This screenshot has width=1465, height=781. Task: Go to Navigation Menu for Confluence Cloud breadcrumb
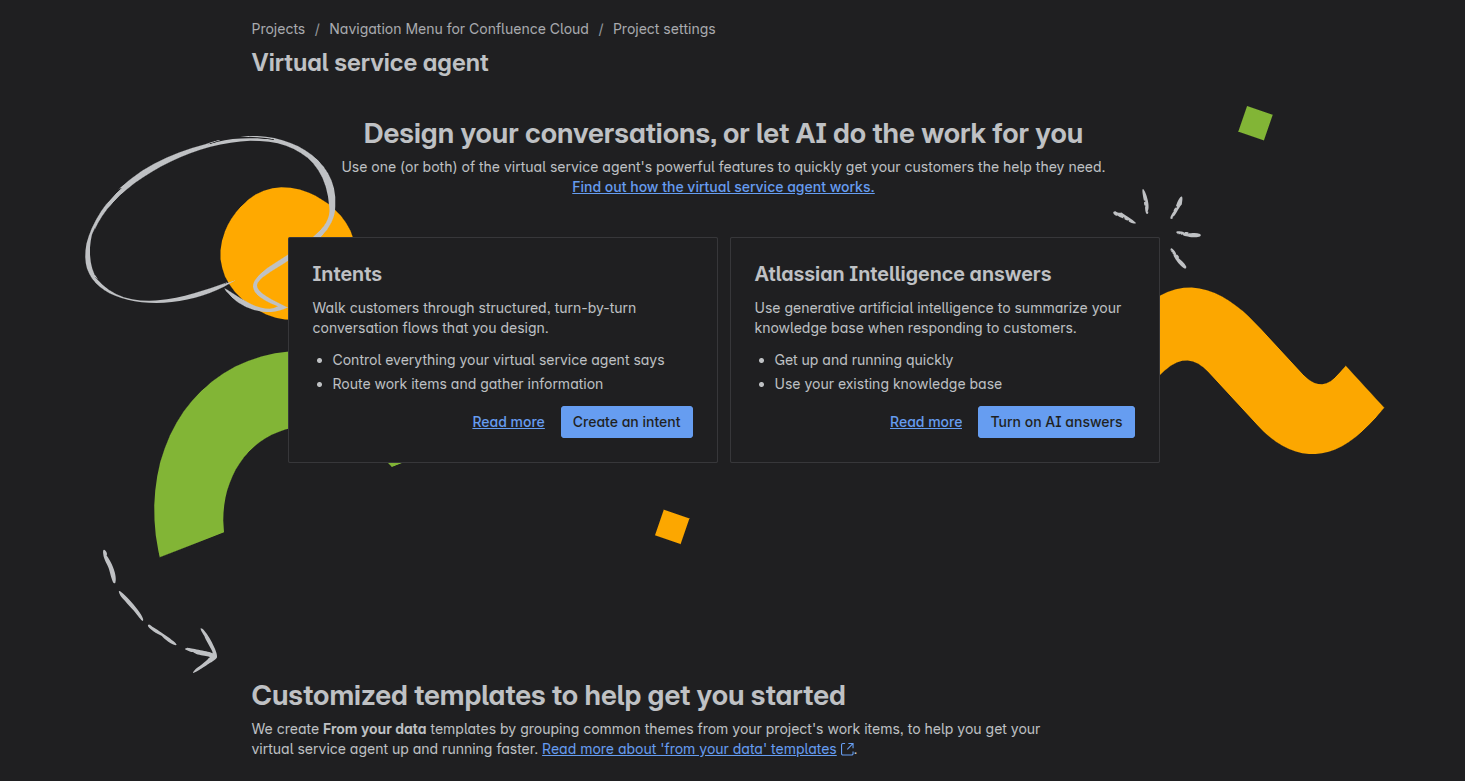[x=459, y=29]
